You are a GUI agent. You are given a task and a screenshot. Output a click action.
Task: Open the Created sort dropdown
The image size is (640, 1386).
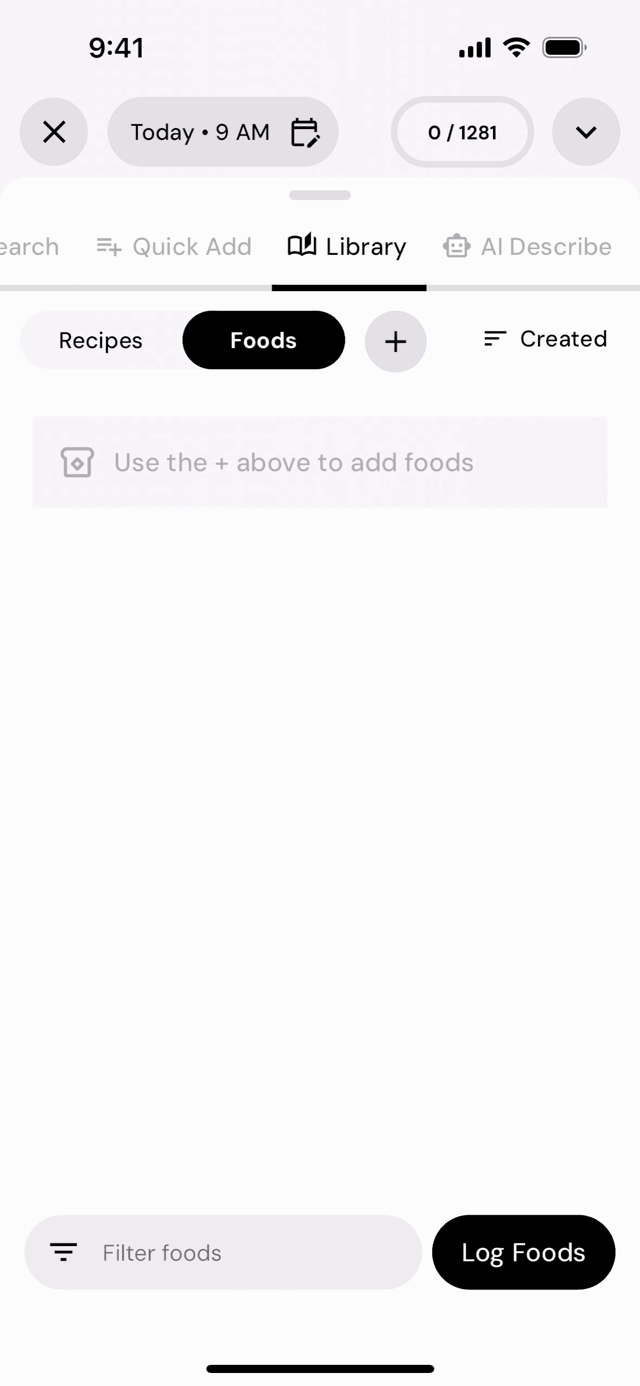[x=545, y=339]
